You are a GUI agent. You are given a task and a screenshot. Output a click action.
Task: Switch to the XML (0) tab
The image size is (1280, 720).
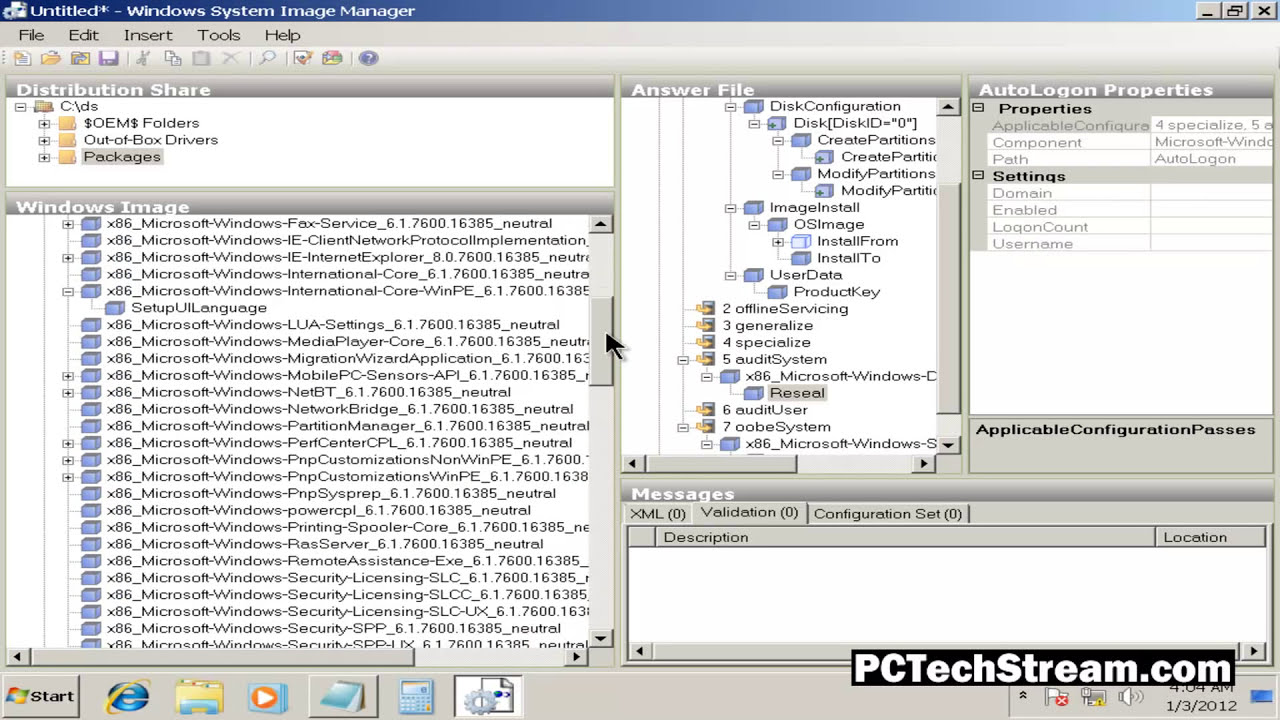pos(657,514)
